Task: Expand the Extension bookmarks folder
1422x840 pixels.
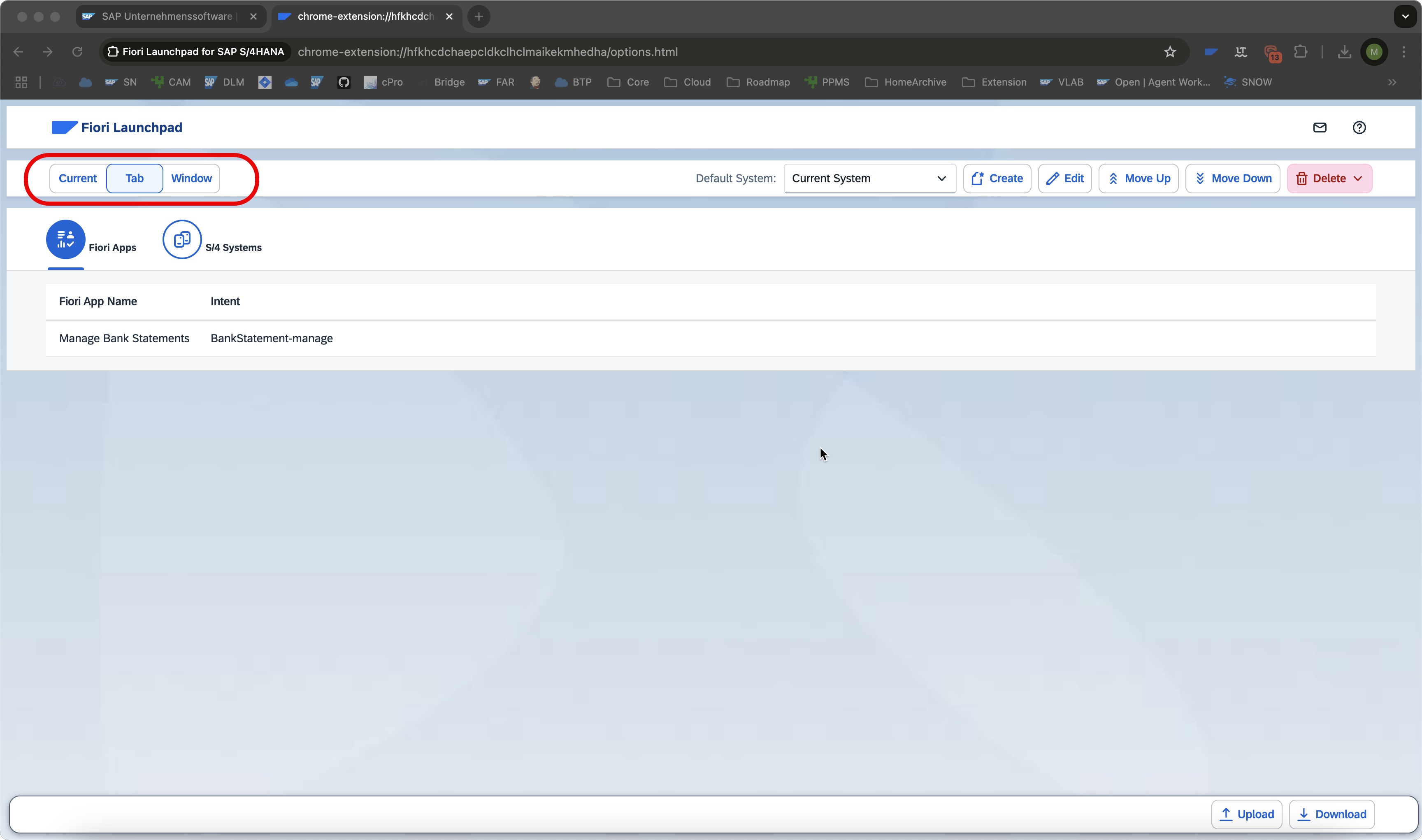Action: click(994, 82)
